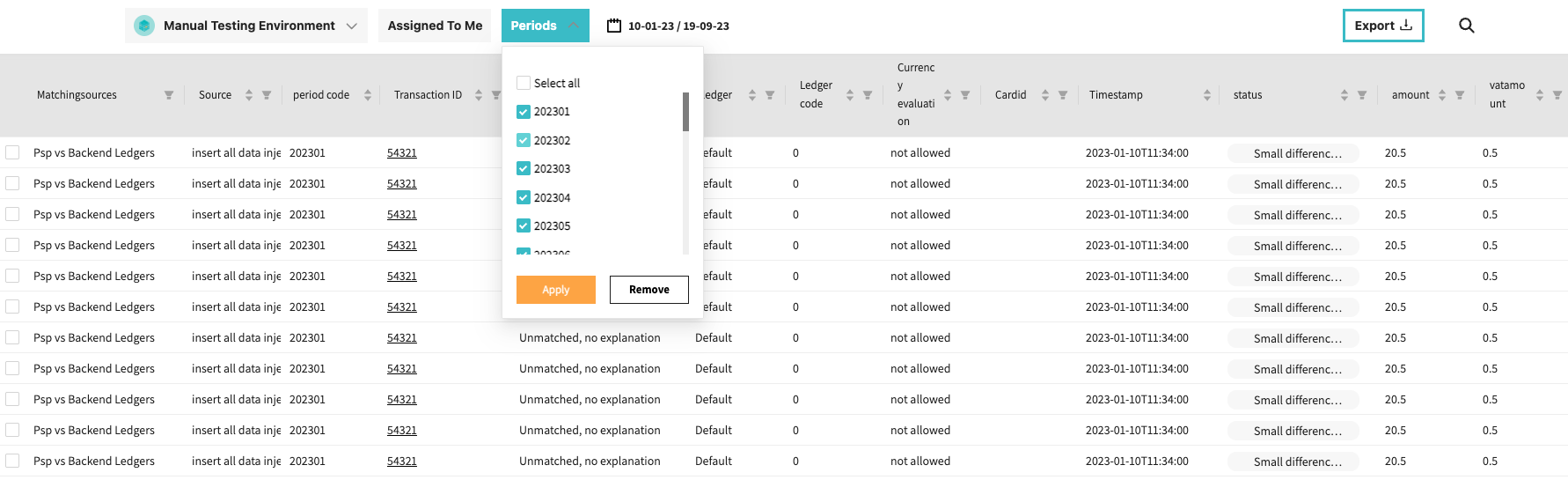Click the search magnifier icon
This screenshot has width=1568, height=480.
[x=1466, y=26]
